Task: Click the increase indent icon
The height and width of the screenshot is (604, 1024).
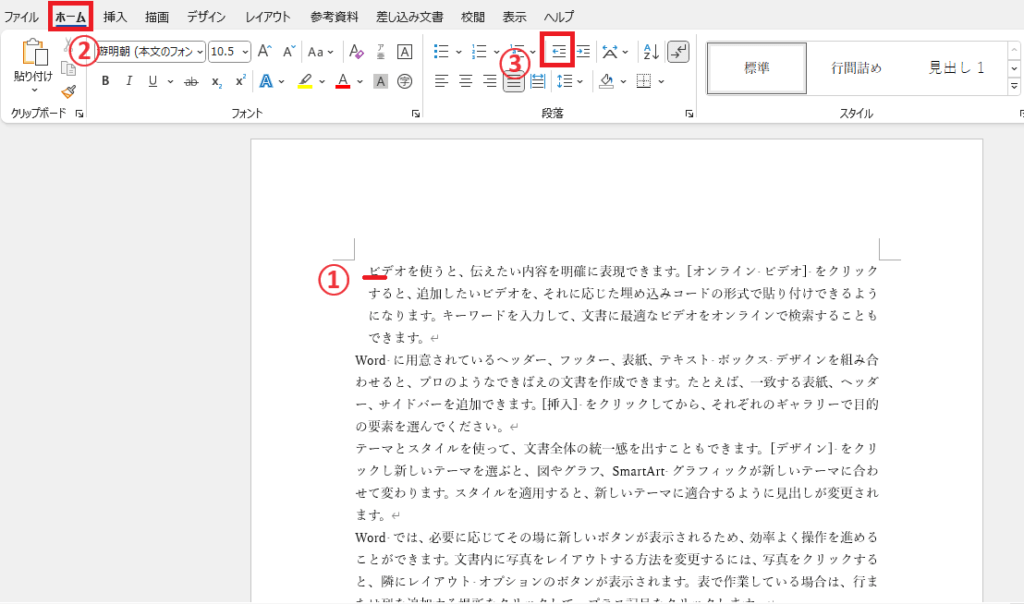Action: click(x=583, y=52)
